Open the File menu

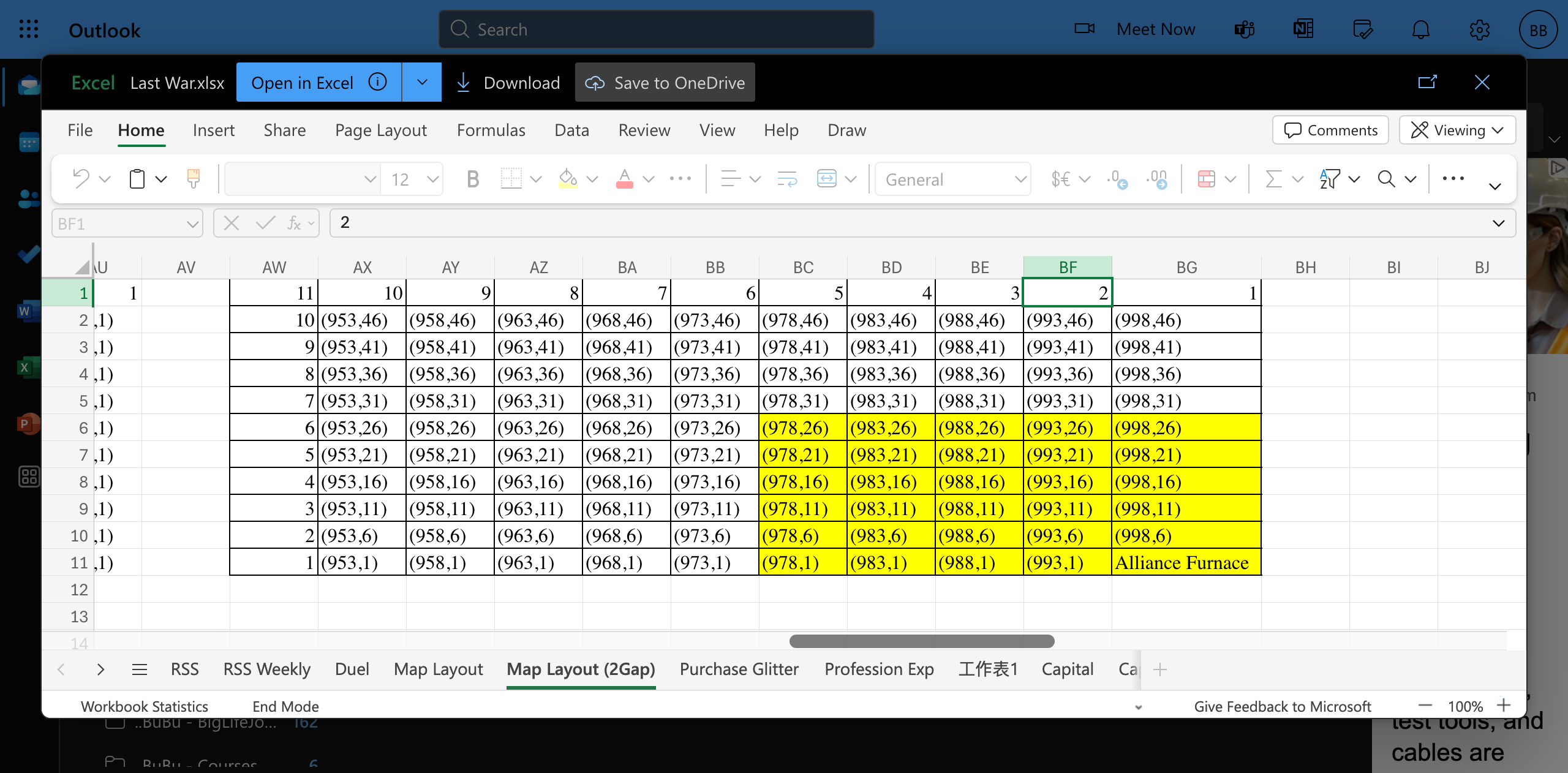[80, 130]
